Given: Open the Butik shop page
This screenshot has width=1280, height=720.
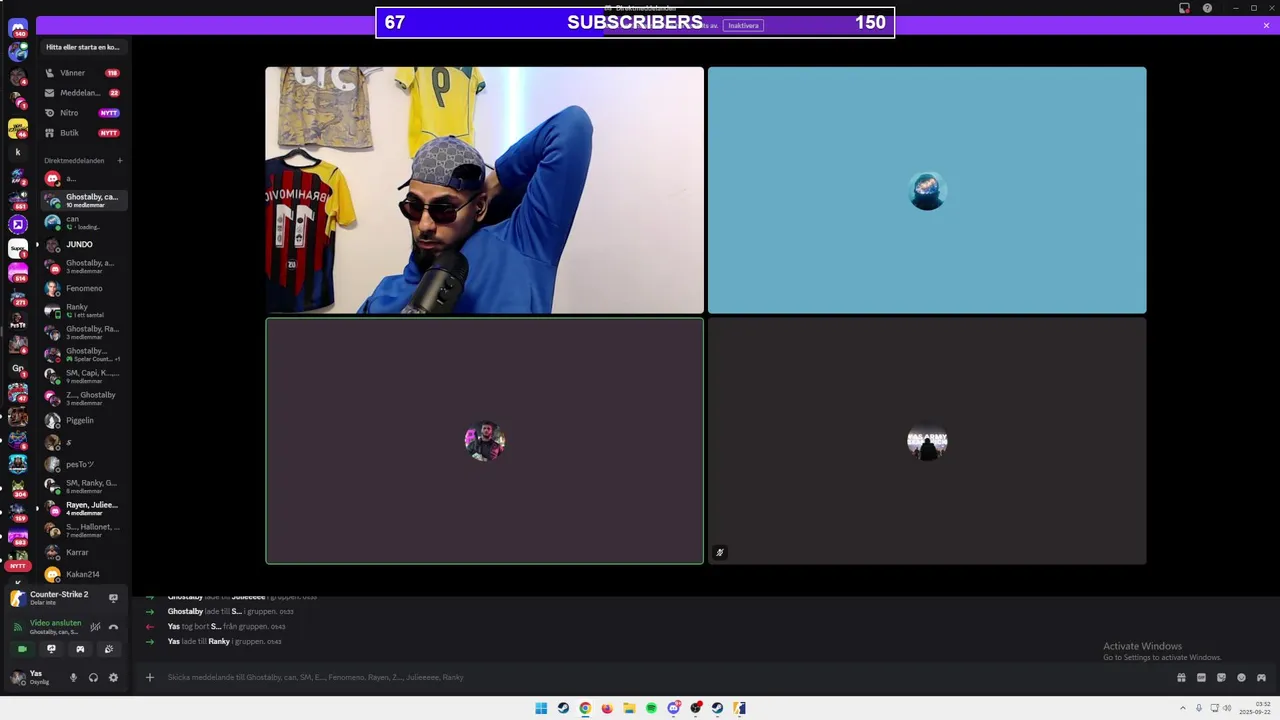Looking at the screenshot, I should pos(83,133).
